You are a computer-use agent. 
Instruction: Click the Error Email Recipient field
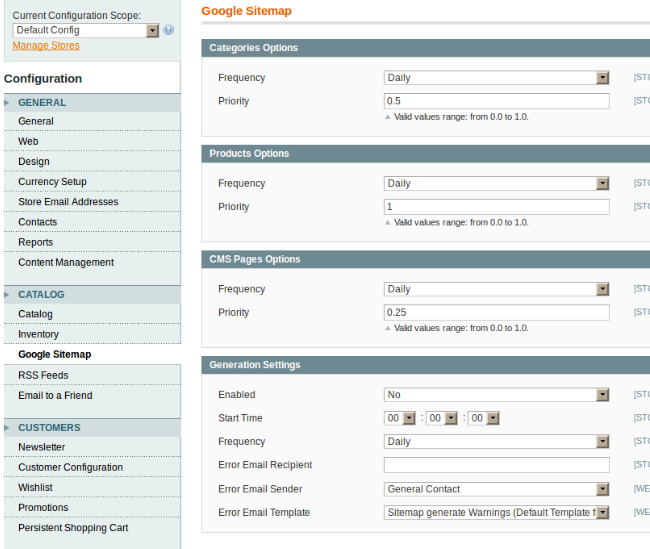coord(497,465)
